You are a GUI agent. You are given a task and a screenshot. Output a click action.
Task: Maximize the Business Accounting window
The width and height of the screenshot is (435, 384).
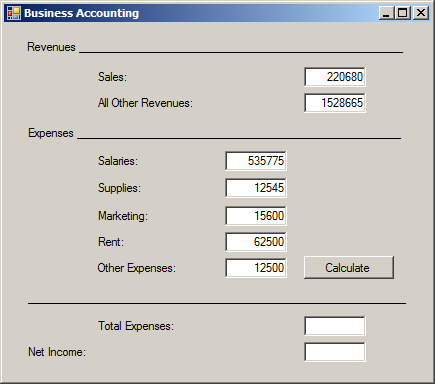[x=403, y=13]
